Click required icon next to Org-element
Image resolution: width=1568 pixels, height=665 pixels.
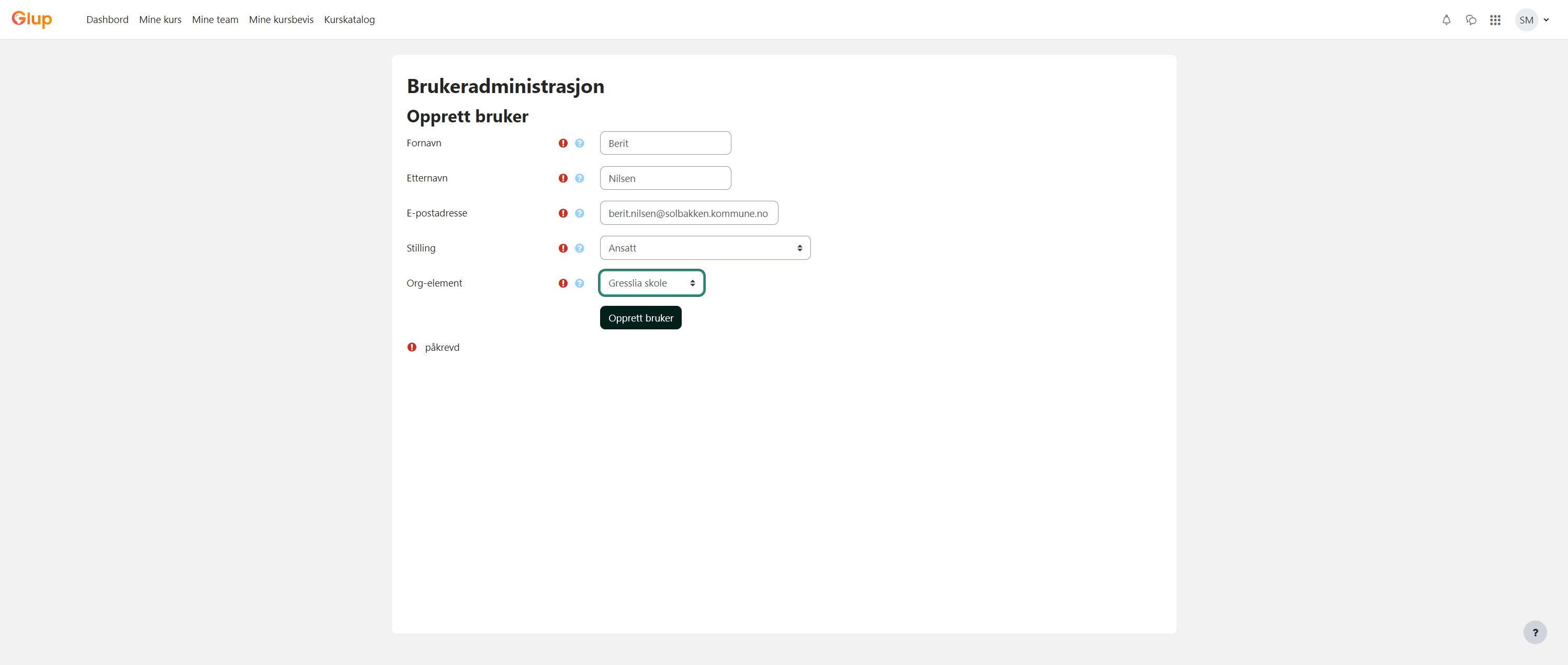(x=563, y=283)
